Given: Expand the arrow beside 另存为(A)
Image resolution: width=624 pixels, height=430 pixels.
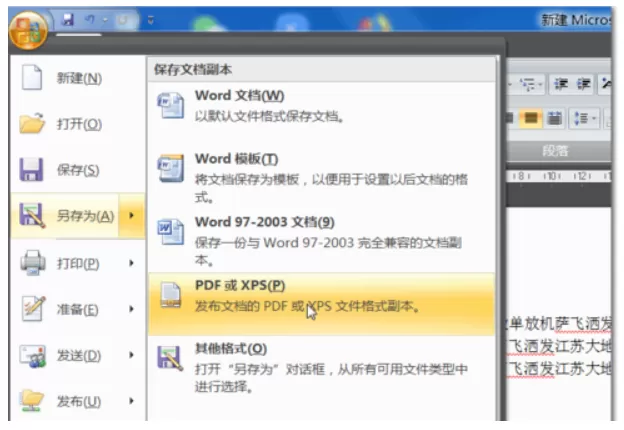Looking at the screenshot, I should coord(132,216).
